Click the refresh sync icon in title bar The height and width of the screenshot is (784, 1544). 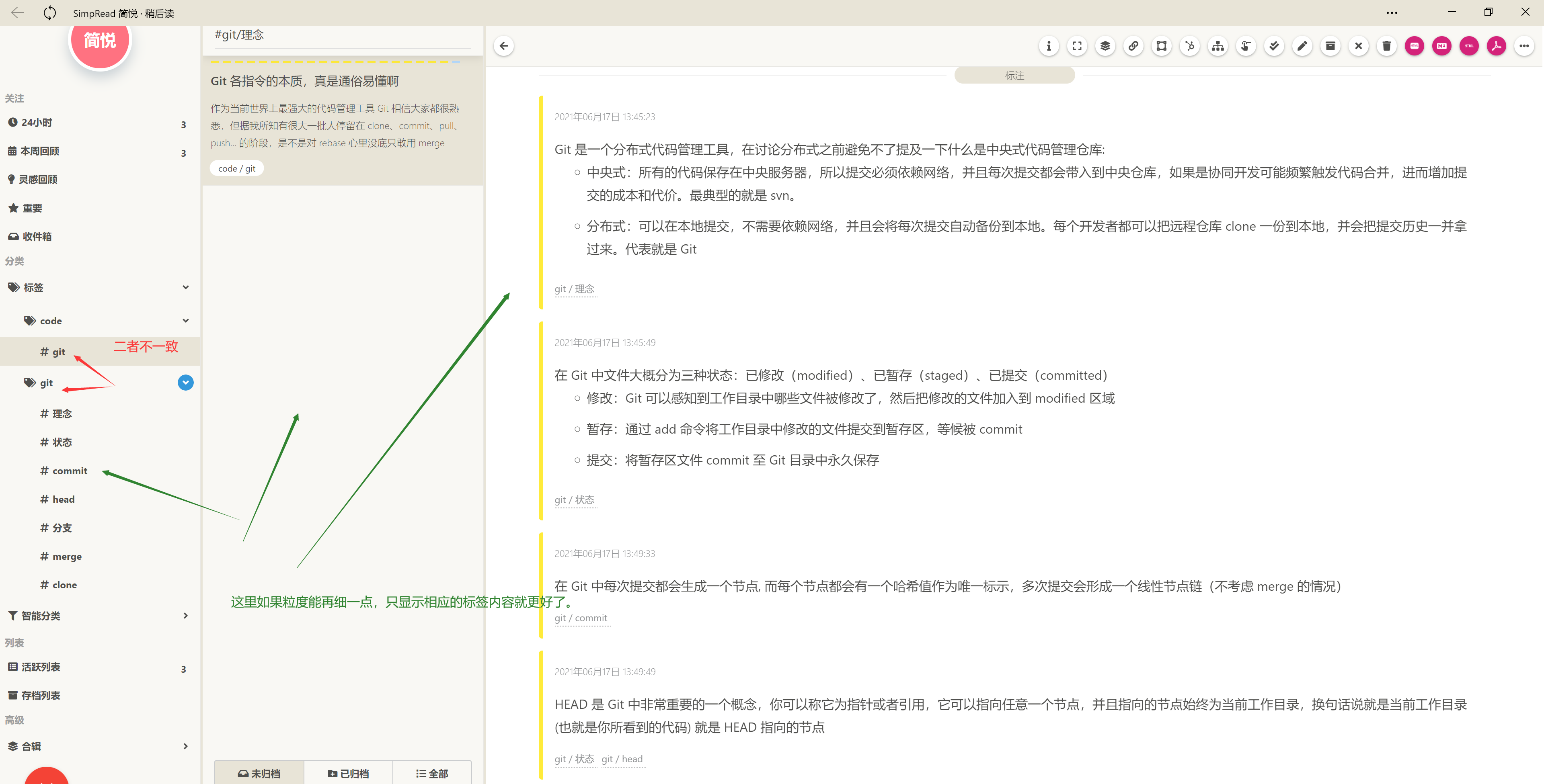click(50, 12)
